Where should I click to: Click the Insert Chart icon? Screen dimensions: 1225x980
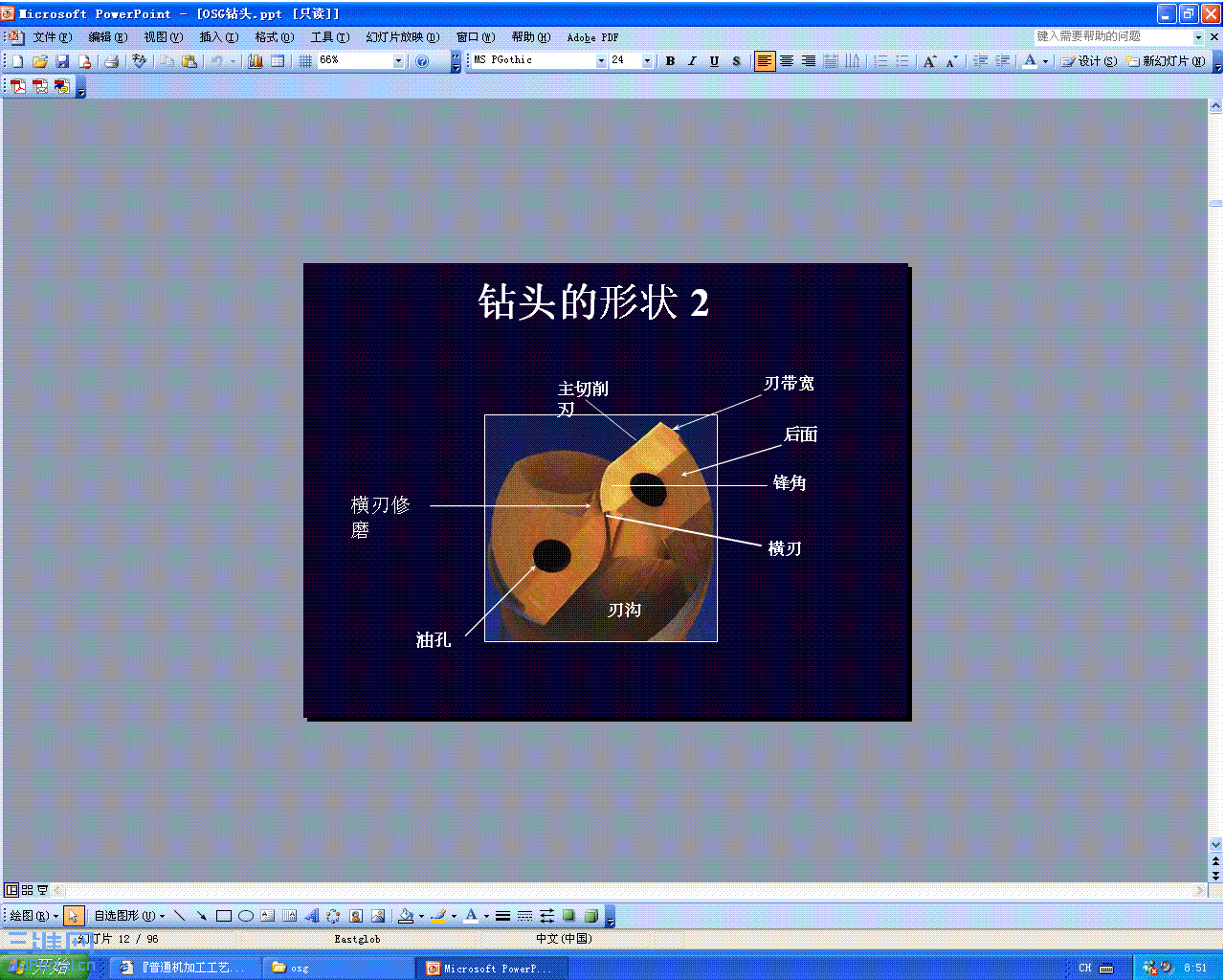tap(256, 60)
